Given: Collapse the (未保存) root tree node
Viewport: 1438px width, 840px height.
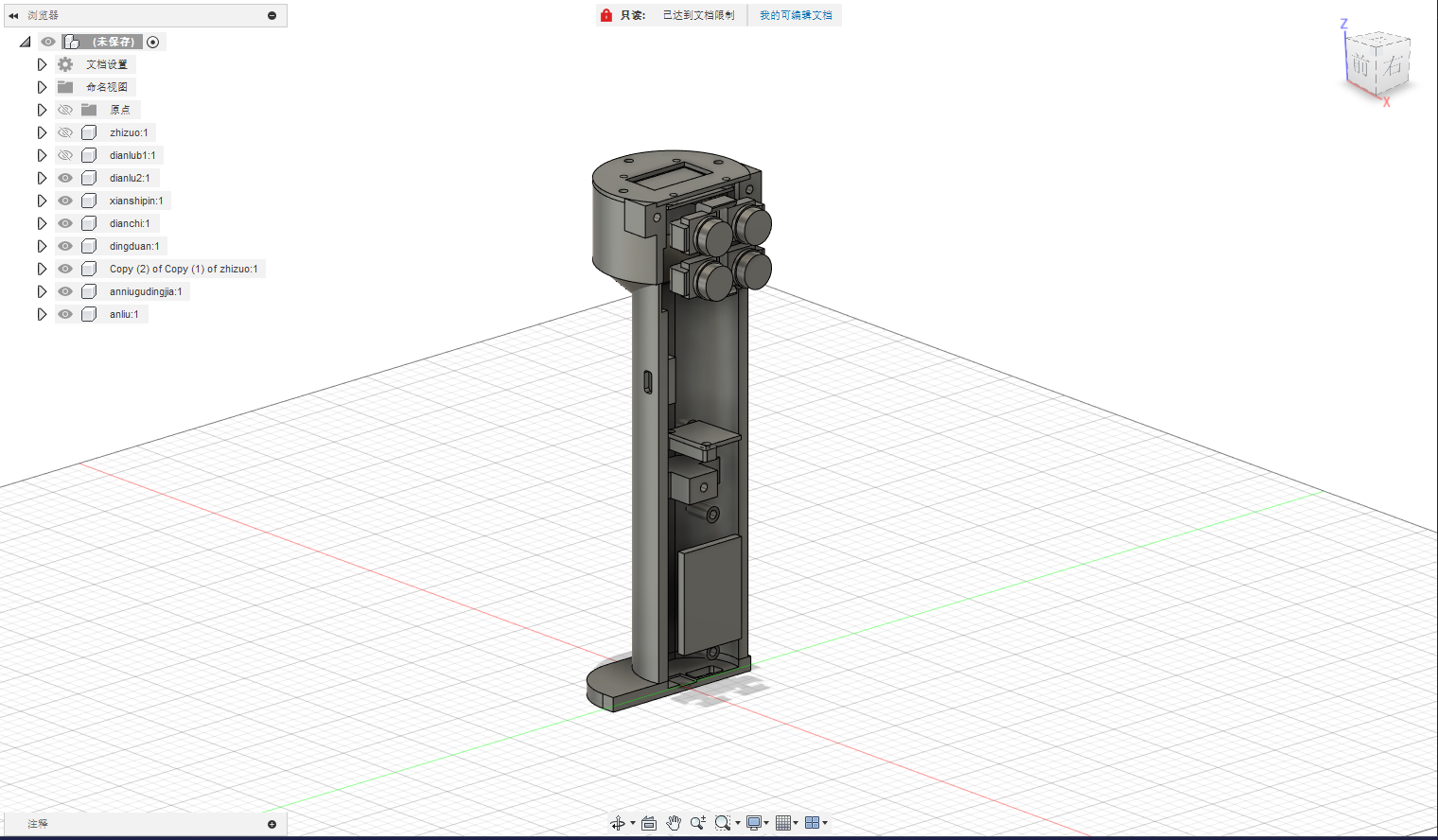Looking at the screenshot, I should (x=25, y=42).
